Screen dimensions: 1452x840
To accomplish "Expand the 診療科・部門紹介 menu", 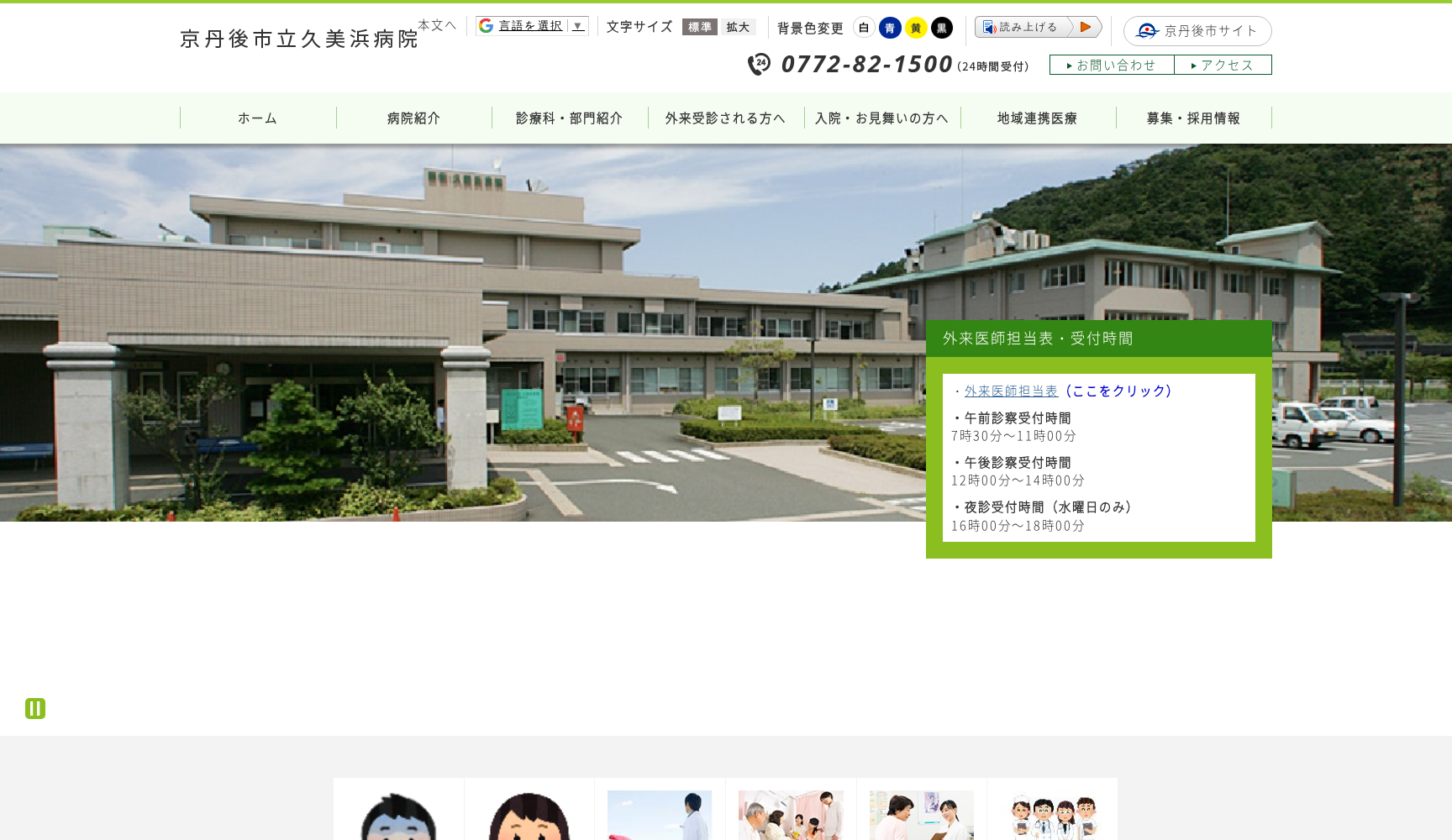I will [x=570, y=118].
